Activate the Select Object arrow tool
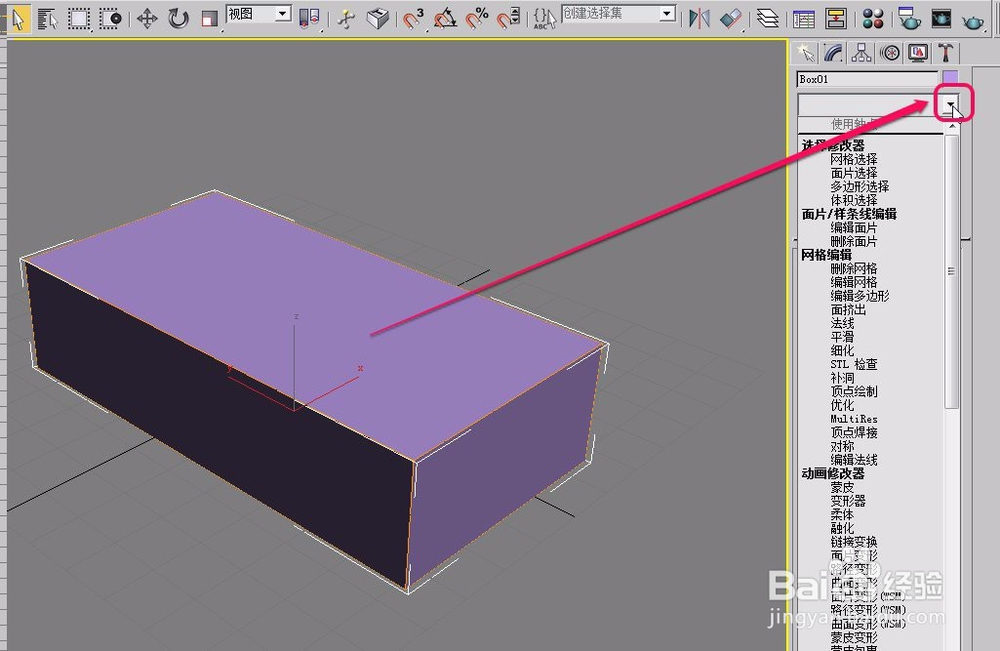The width and height of the screenshot is (1000, 651). click(x=18, y=18)
